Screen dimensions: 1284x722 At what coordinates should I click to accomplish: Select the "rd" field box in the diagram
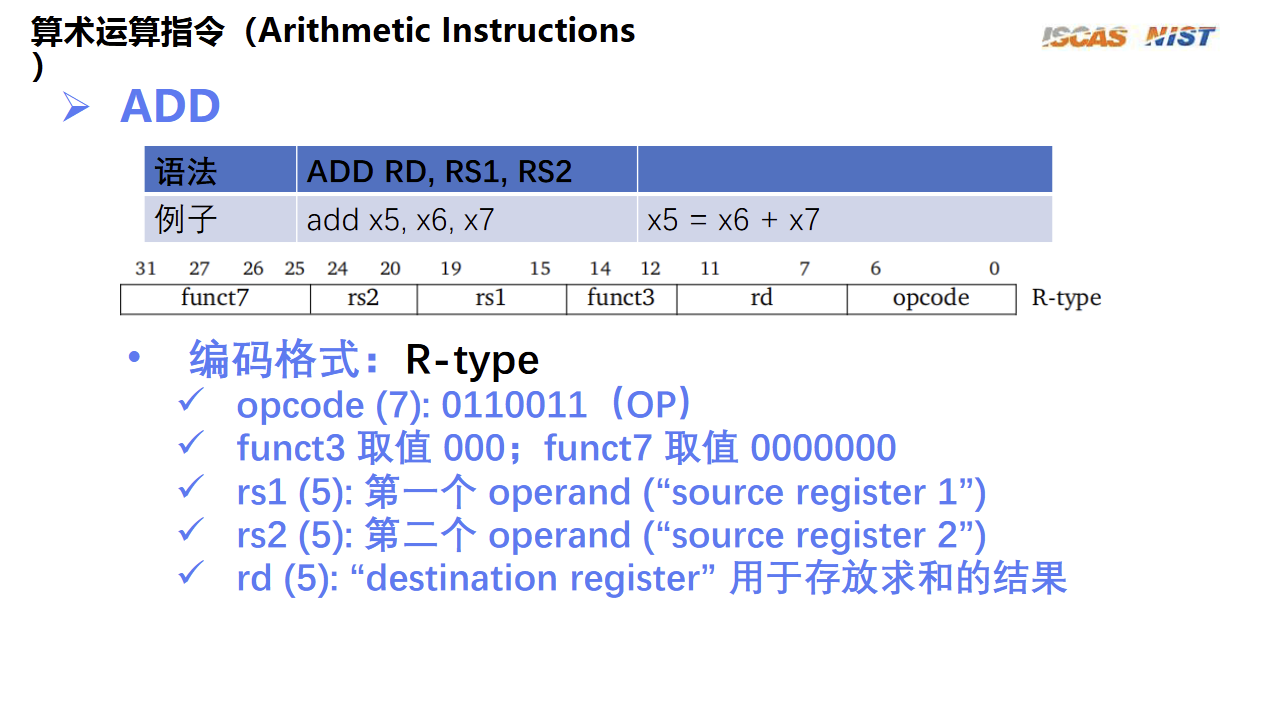click(762, 299)
